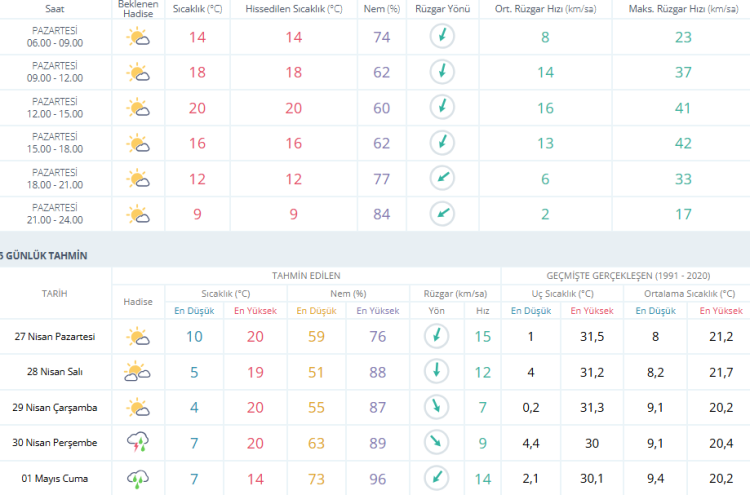Click the wind direction icon for 09.00-12.00
Screen dimensions: 750x495
click(x=440, y=73)
